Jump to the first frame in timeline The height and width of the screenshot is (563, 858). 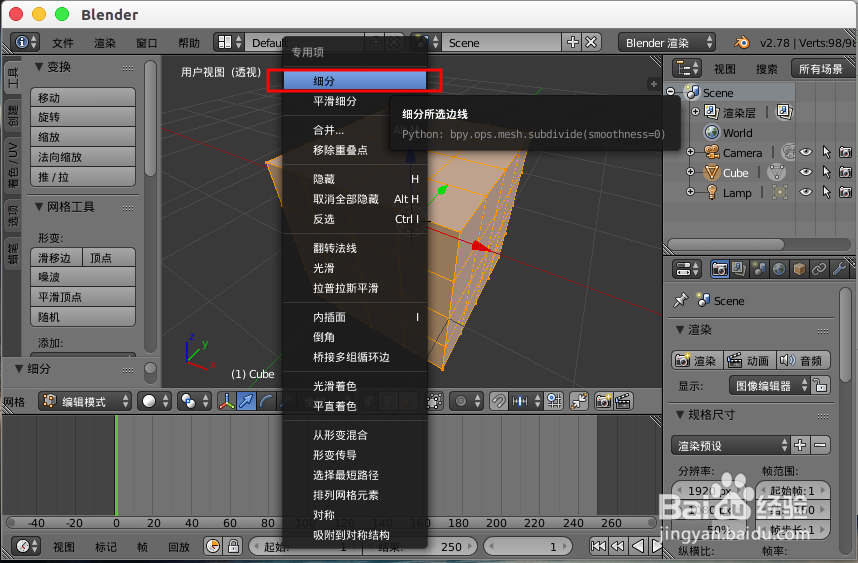(598, 546)
